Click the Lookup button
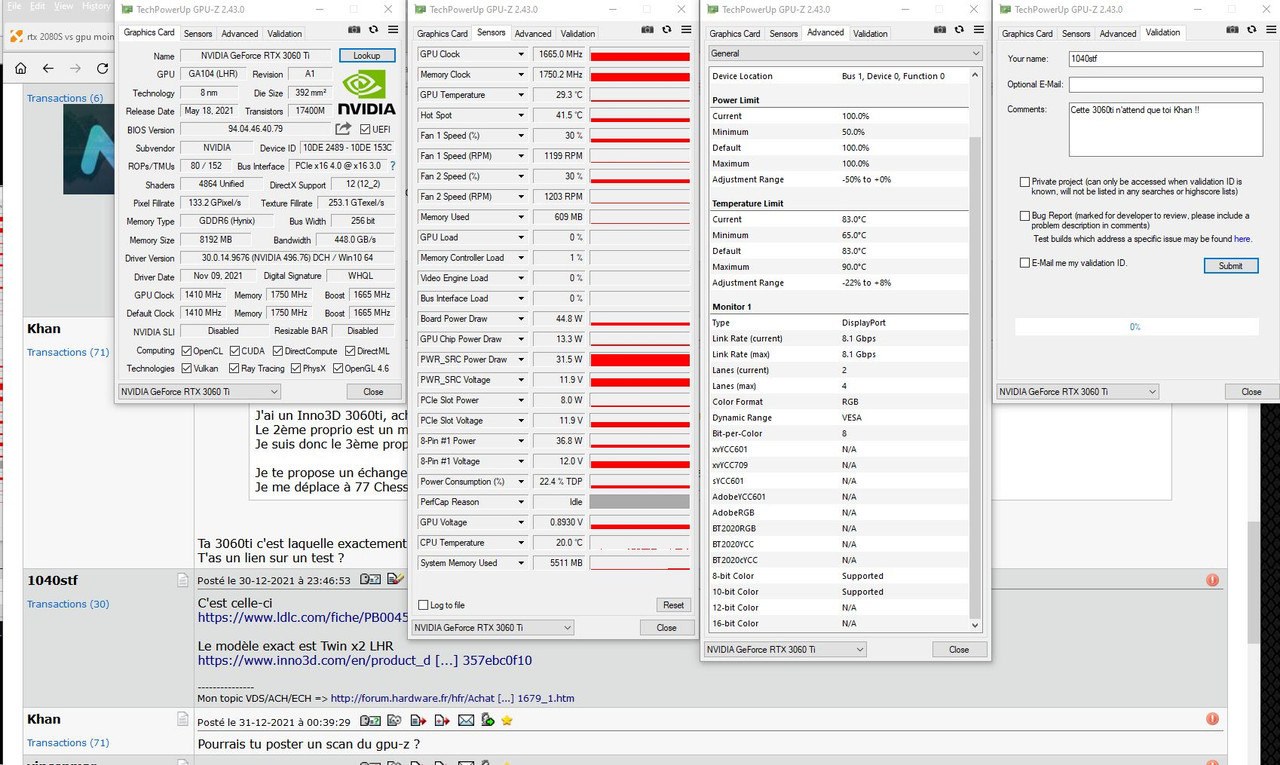 [367, 56]
